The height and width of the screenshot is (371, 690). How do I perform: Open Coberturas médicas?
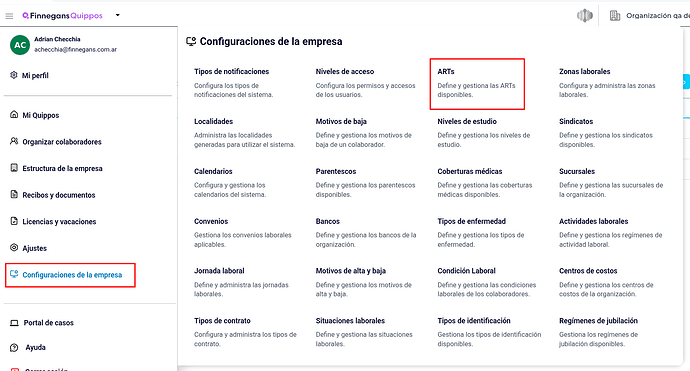tap(470, 171)
